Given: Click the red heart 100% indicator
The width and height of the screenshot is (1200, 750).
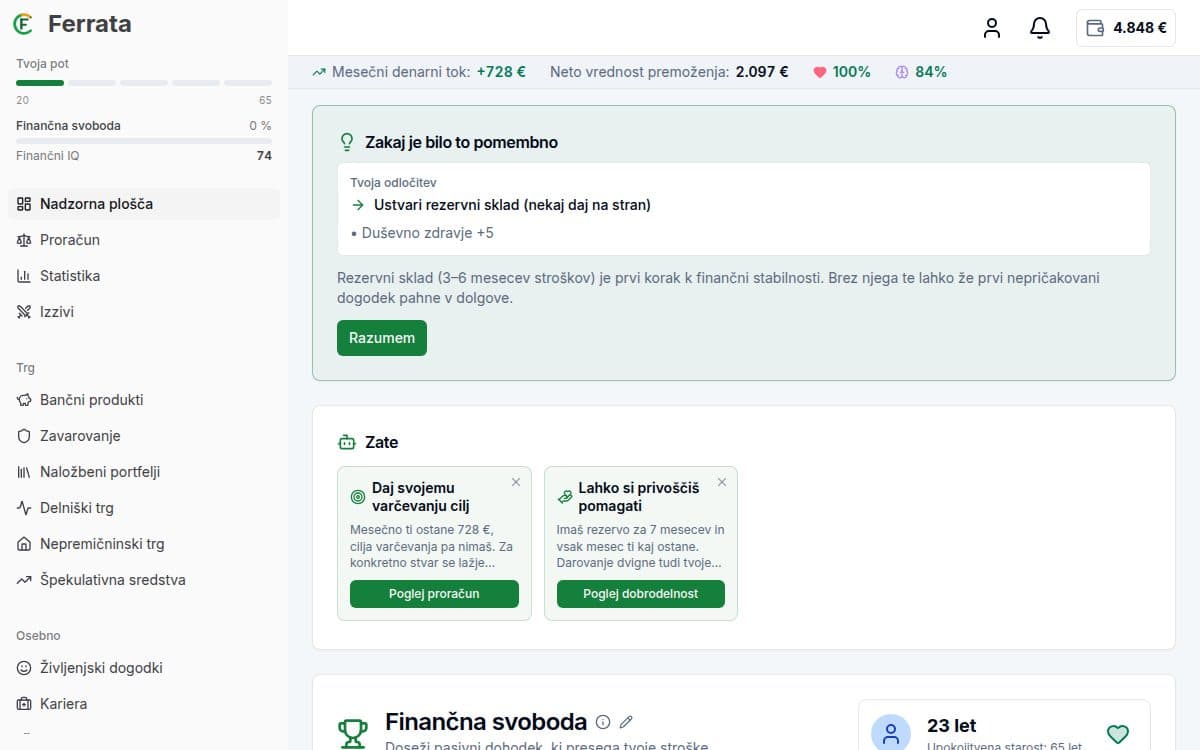Looking at the screenshot, I should pos(841,72).
